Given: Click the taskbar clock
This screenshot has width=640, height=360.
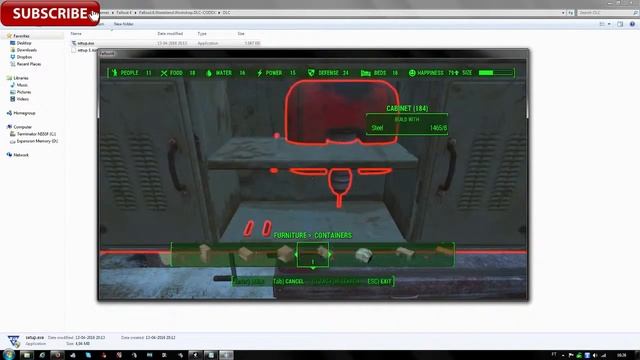Looking at the screenshot, I should pyautogui.click(x=622, y=356).
